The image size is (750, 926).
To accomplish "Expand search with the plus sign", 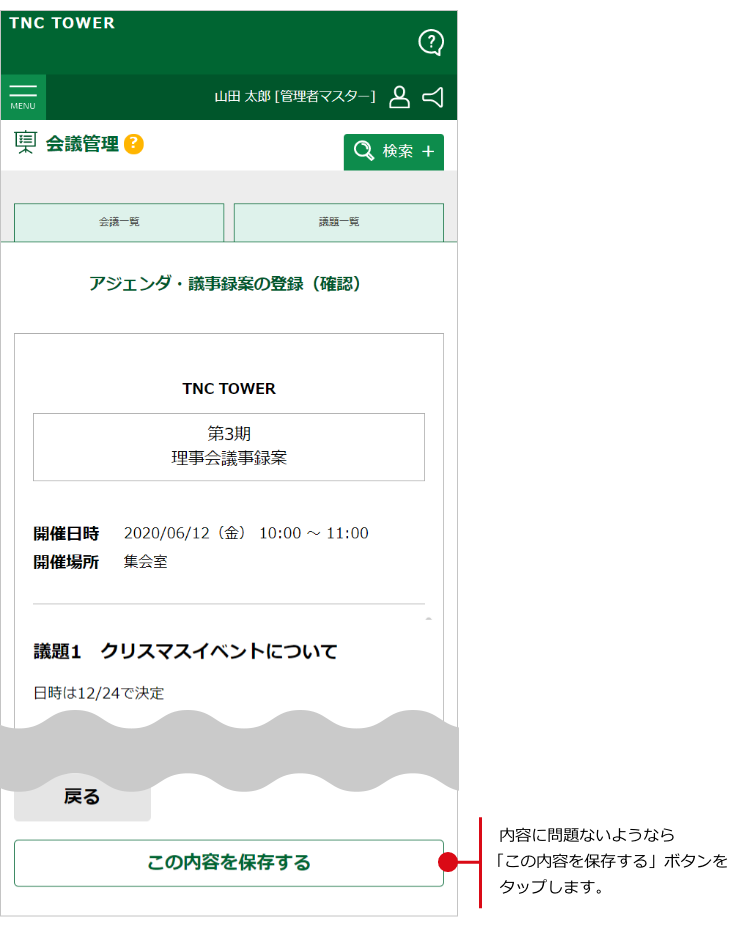I will (x=428, y=152).
